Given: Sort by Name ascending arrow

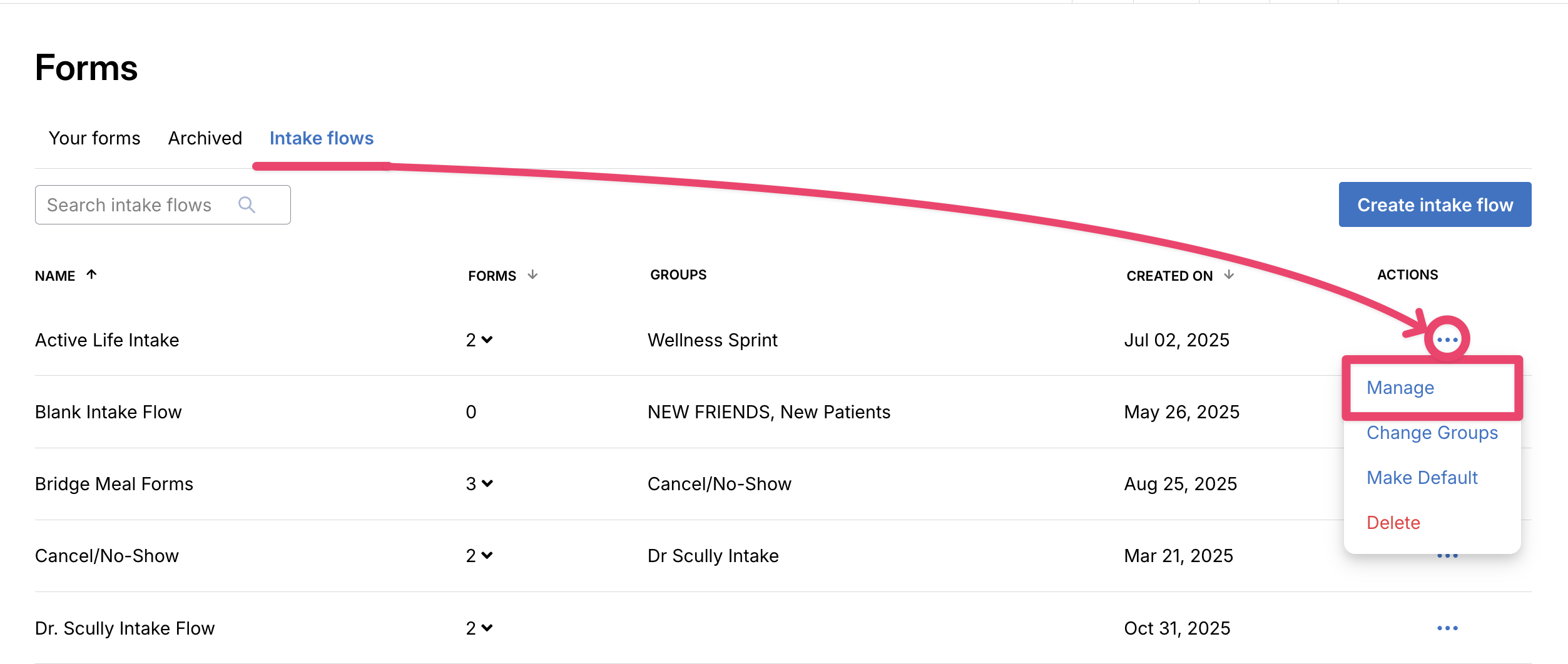Looking at the screenshot, I should [91, 274].
